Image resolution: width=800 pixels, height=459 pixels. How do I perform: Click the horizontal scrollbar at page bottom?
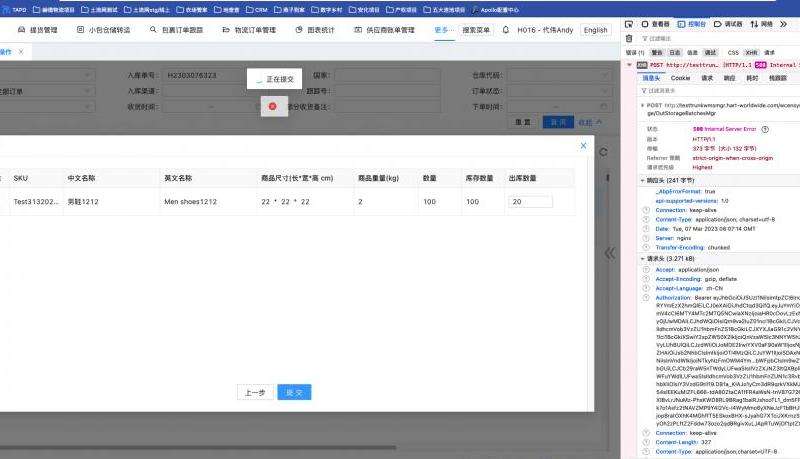(198, 447)
